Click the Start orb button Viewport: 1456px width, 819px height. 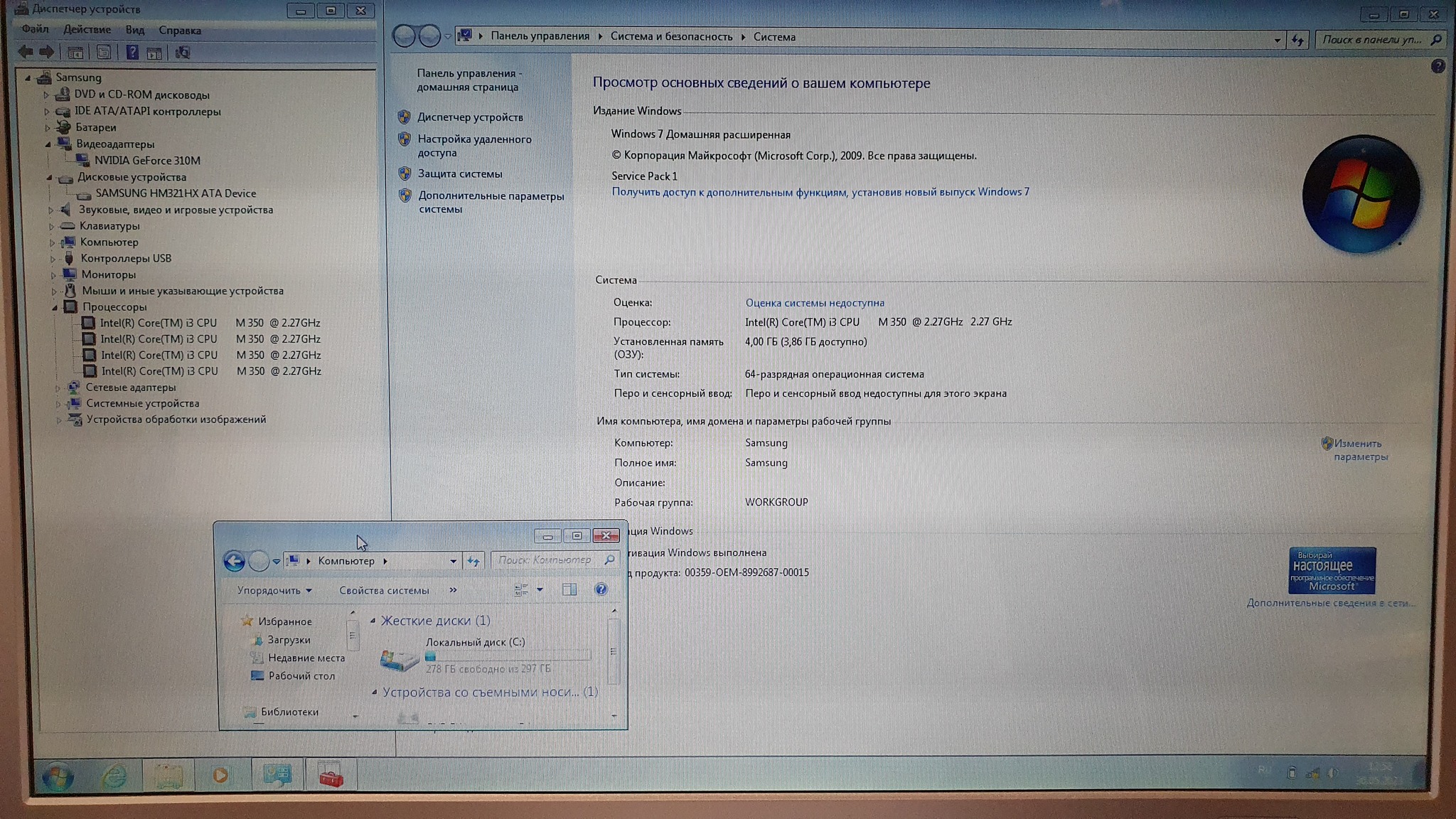[58, 776]
